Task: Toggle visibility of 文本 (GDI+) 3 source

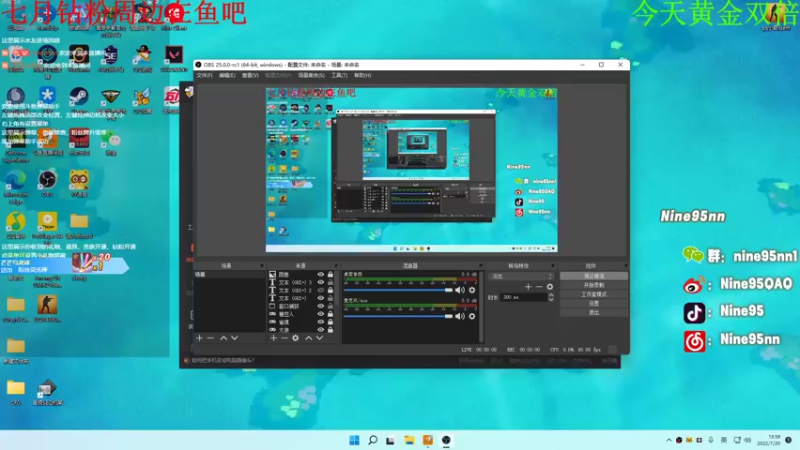Action: pyautogui.click(x=320, y=282)
